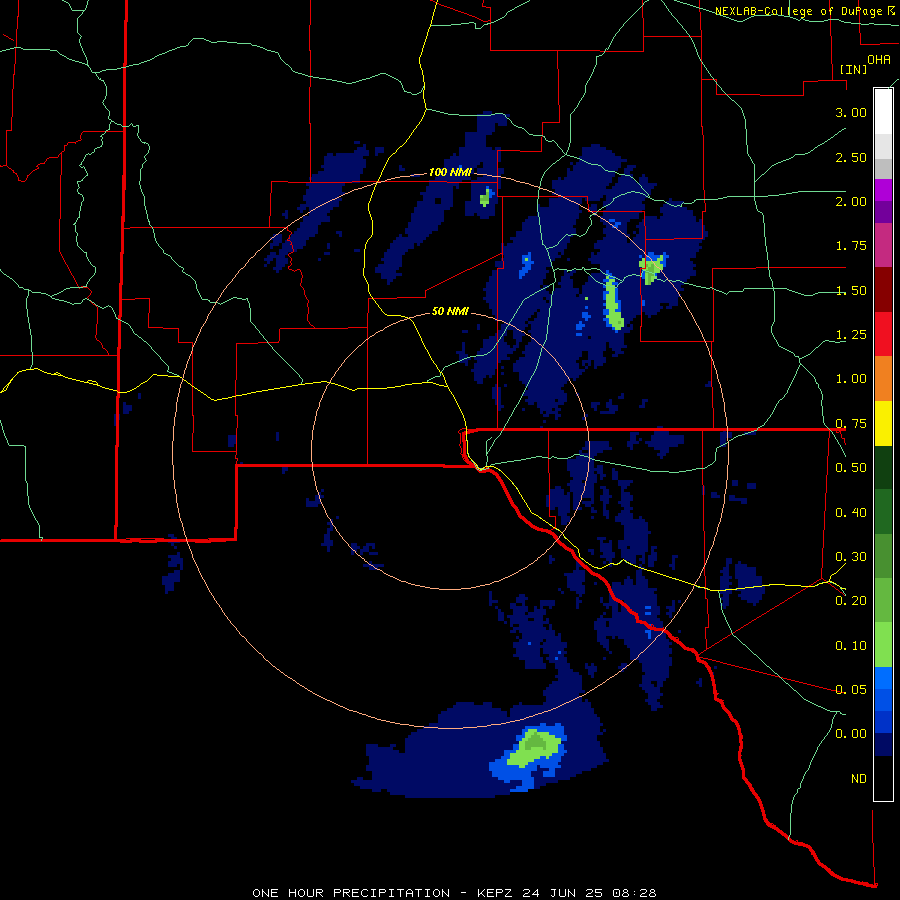This screenshot has height=900, width=900.
Task: Click the large green rain cell beyond the 100 NMI ring's south edge
Action: tap(534, 747)
